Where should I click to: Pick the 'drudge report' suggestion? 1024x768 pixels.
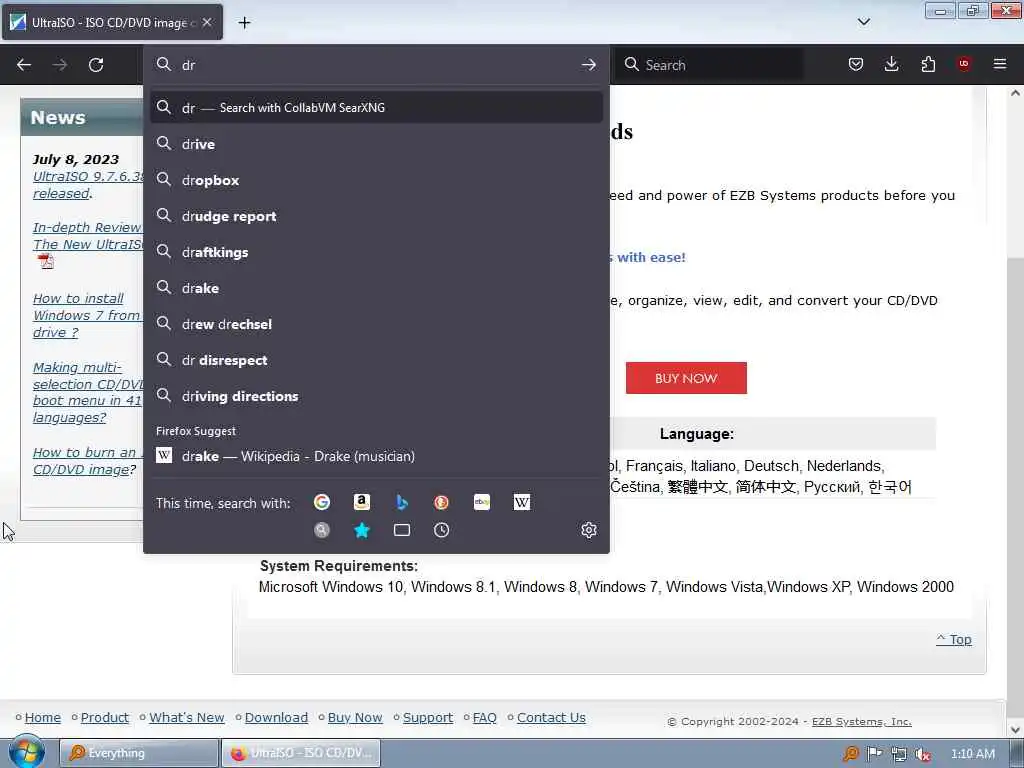click(376, 216)
